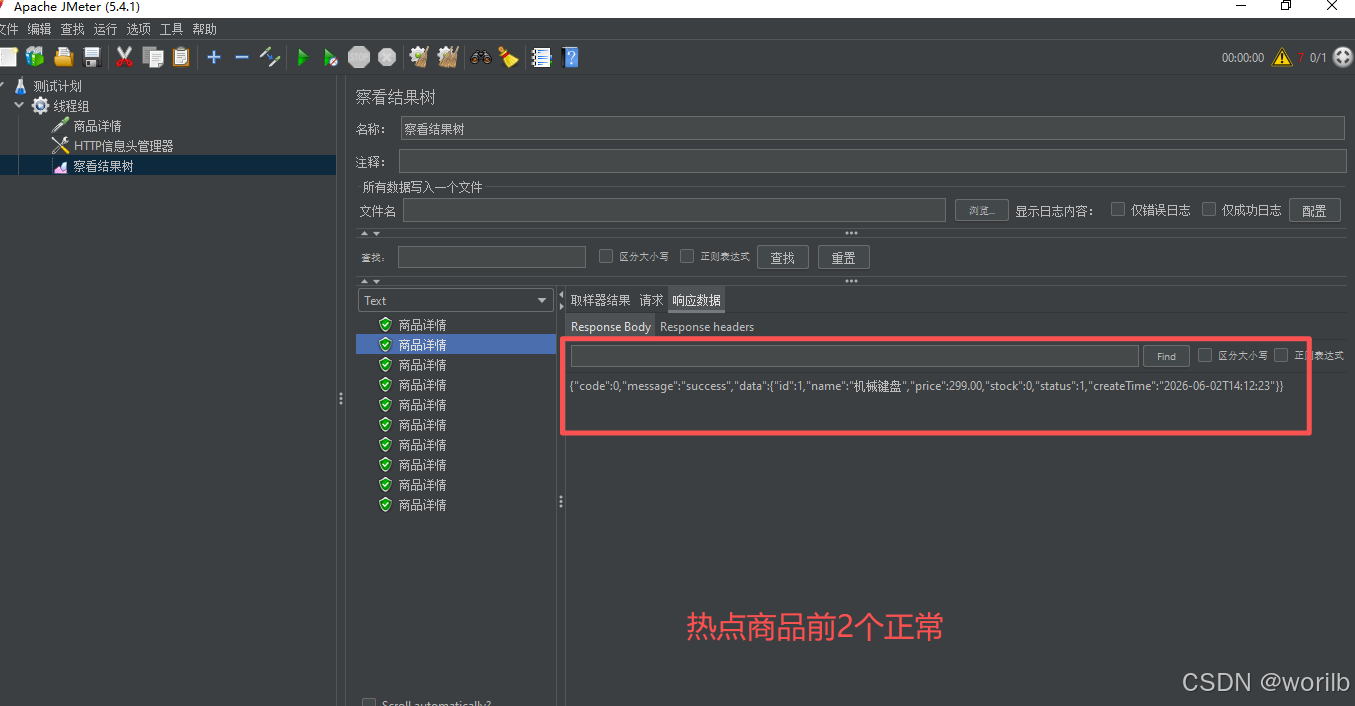Click the Shutdown X toolbar icon

click(x=387, y=57)
